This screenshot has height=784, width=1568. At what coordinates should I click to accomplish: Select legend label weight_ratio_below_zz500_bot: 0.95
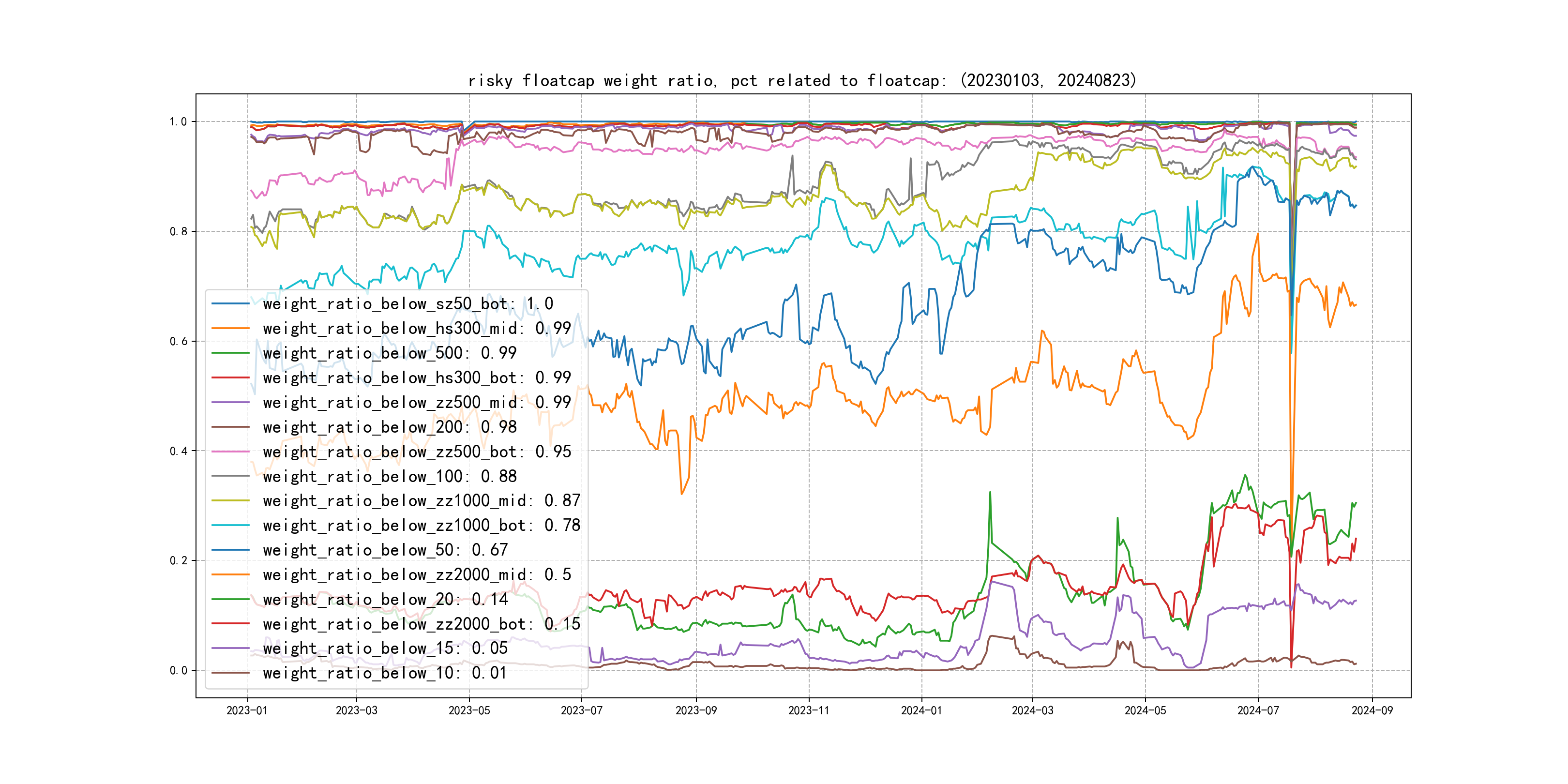click(x=417, y=452)
